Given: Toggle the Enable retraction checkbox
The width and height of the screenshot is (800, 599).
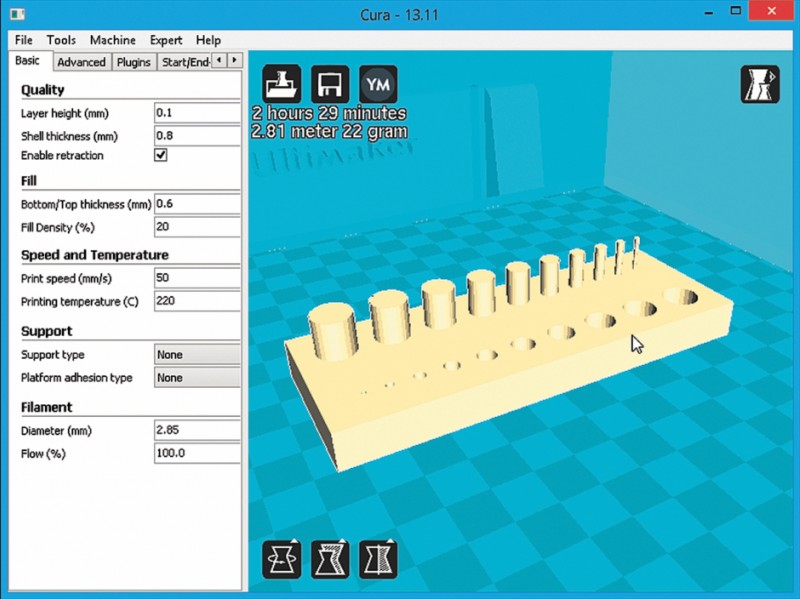Looking at the screenshot, I should pyautogui.click(x=161, y=155).
